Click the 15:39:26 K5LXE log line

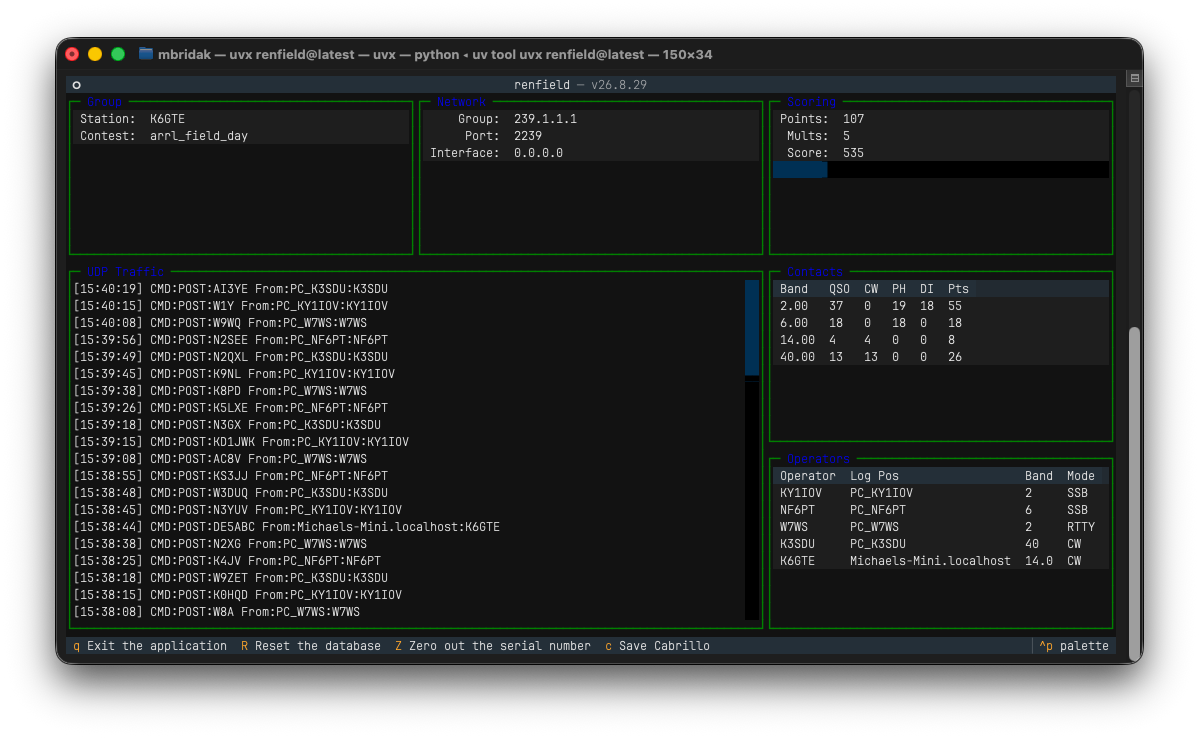click(231, 408)
